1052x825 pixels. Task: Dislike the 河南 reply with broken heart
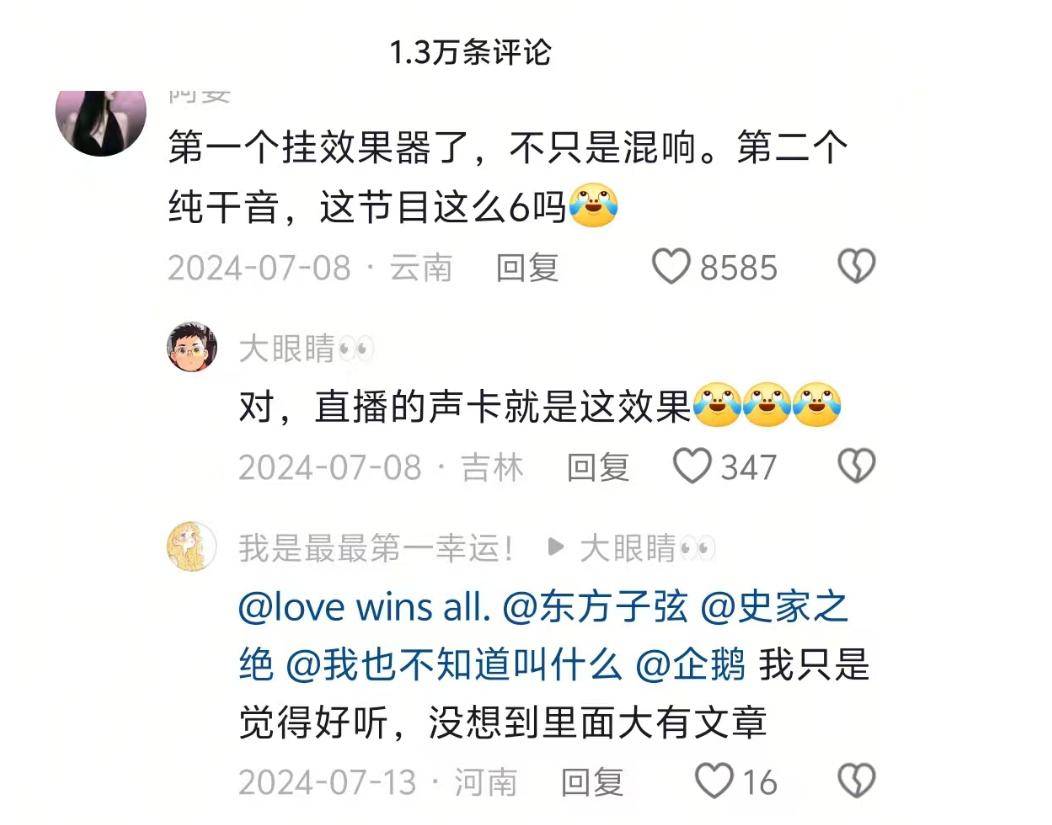coord(857,781)
